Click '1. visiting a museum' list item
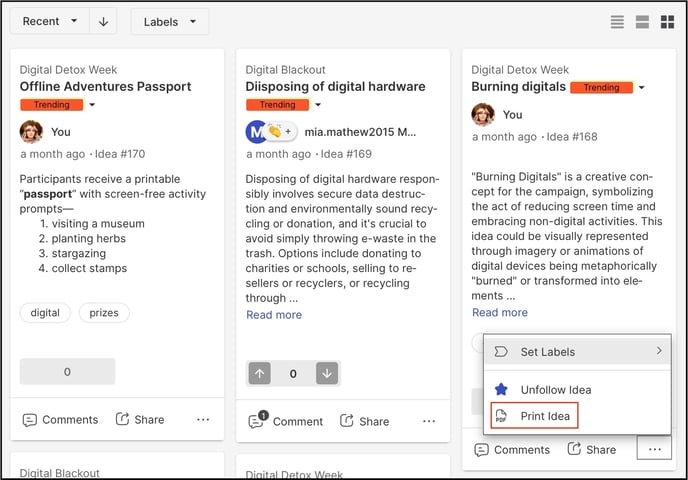Image resolution: width=688 pixels, height=480 pixels. [92, 224]
